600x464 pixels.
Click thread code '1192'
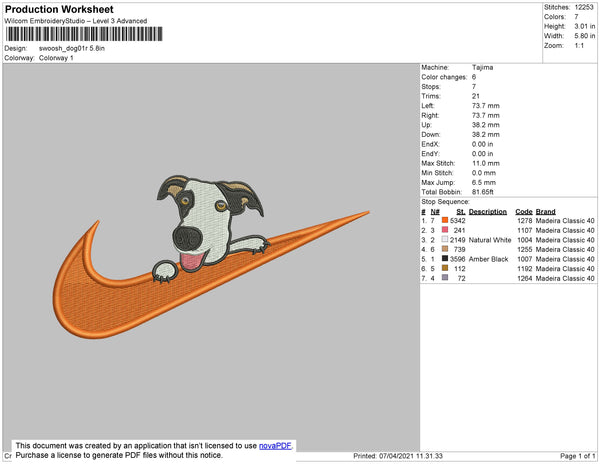pos(525,269)
